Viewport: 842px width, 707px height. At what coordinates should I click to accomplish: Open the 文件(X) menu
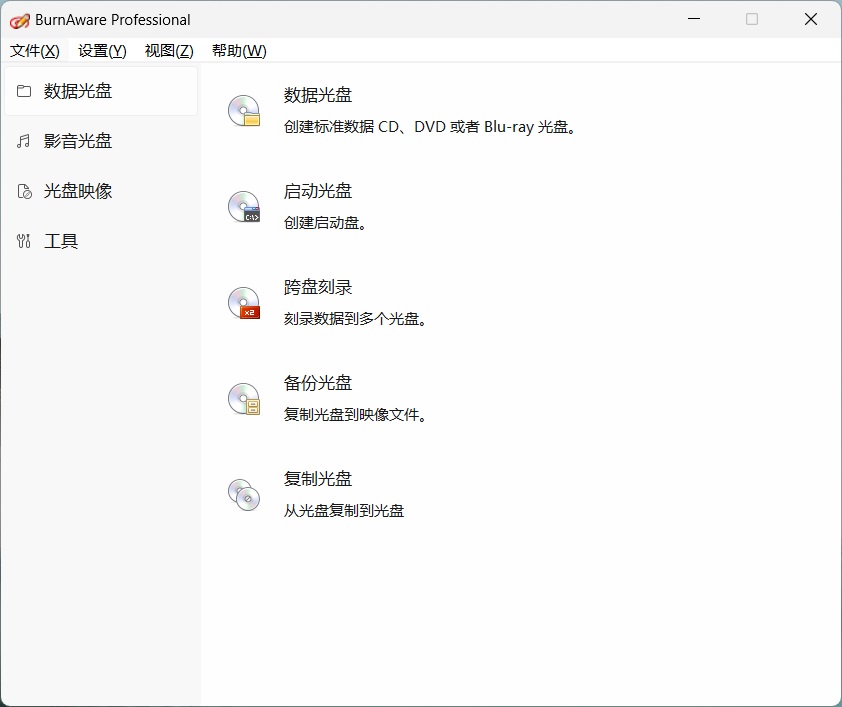click(x=34, y=51)
